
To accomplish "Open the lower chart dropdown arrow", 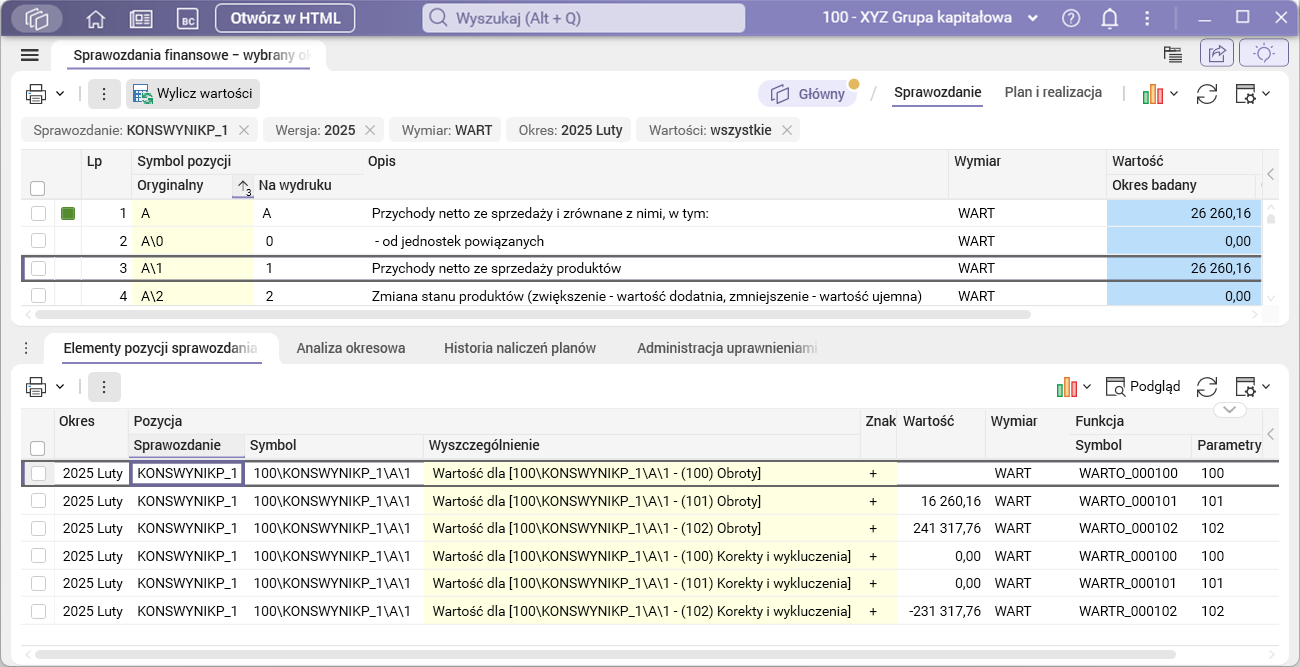I will point(1087,387).
